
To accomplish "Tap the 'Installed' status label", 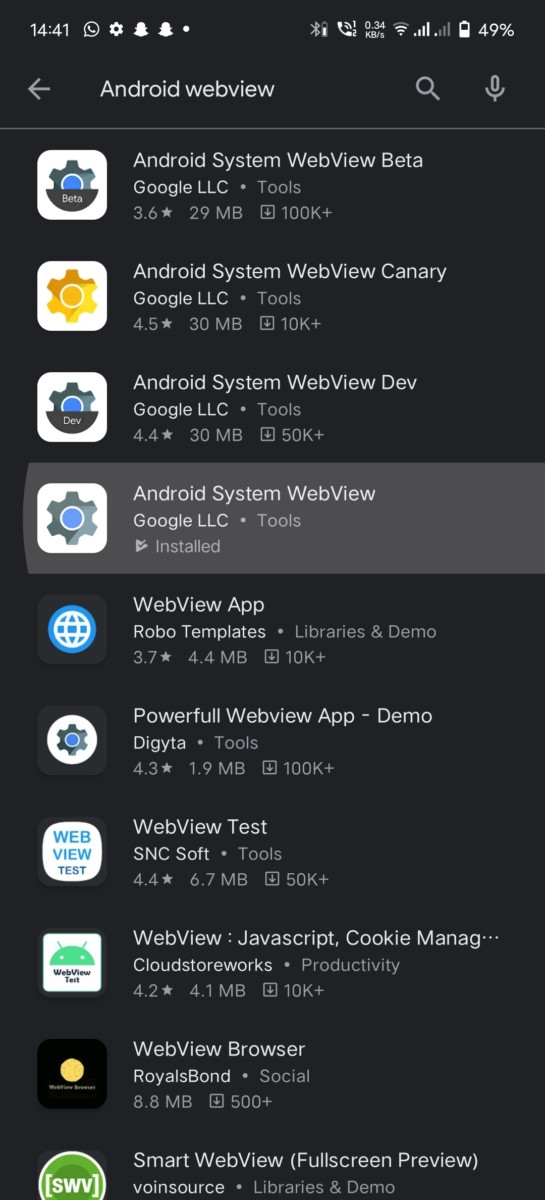I will click(187, 546).
